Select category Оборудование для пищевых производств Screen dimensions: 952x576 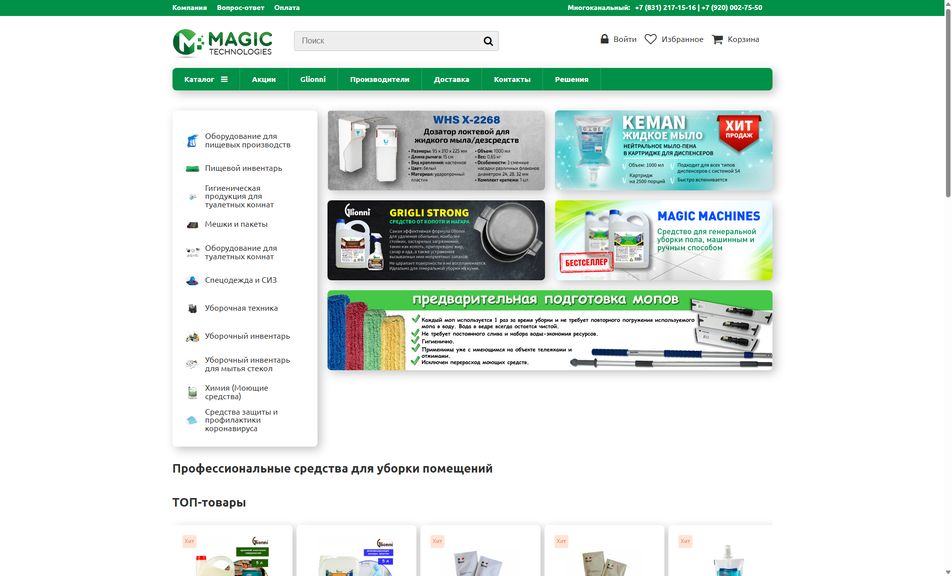[248, 141]
